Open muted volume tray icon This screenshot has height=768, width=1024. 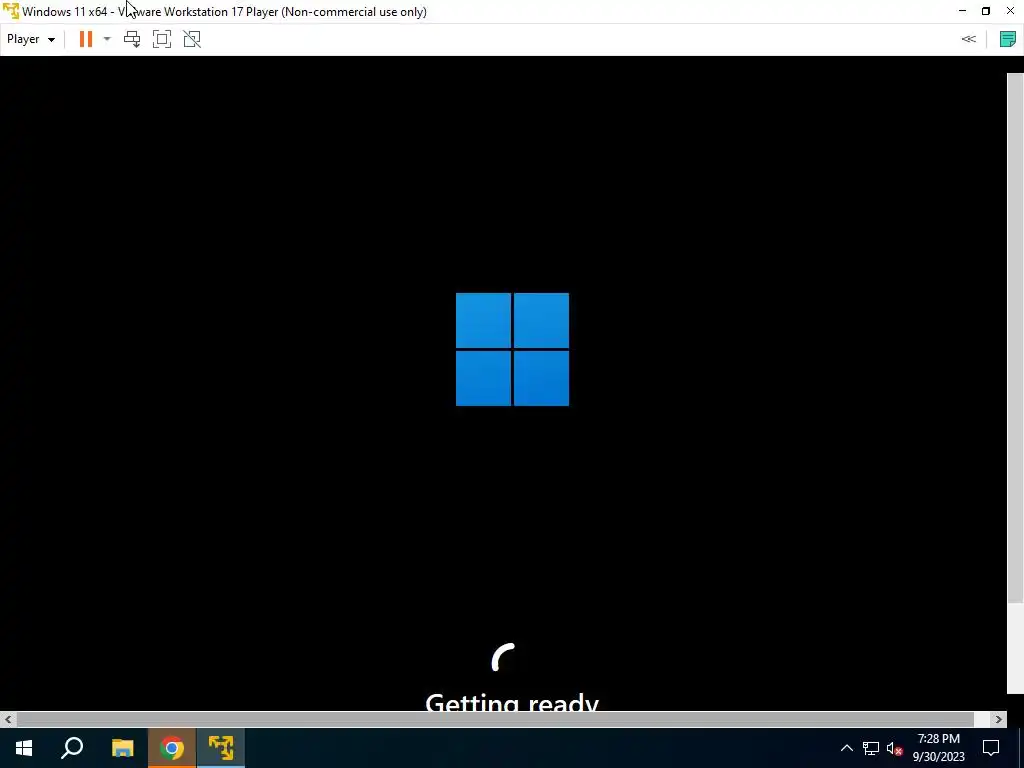895,748
